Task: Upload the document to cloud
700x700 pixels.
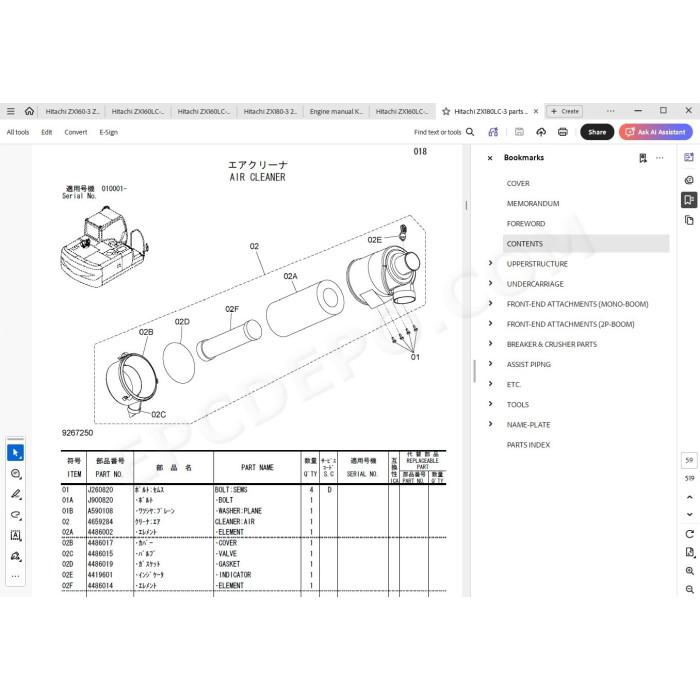Action: point(541,132)
